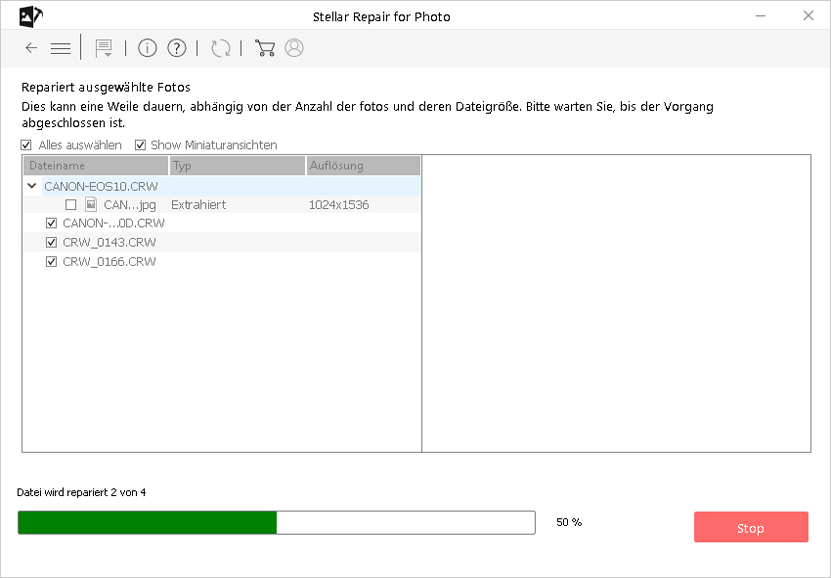831x578 pixels.
Task: Collapse the CANON-EOS10.CRW tree node
Action: click(32, 186)
